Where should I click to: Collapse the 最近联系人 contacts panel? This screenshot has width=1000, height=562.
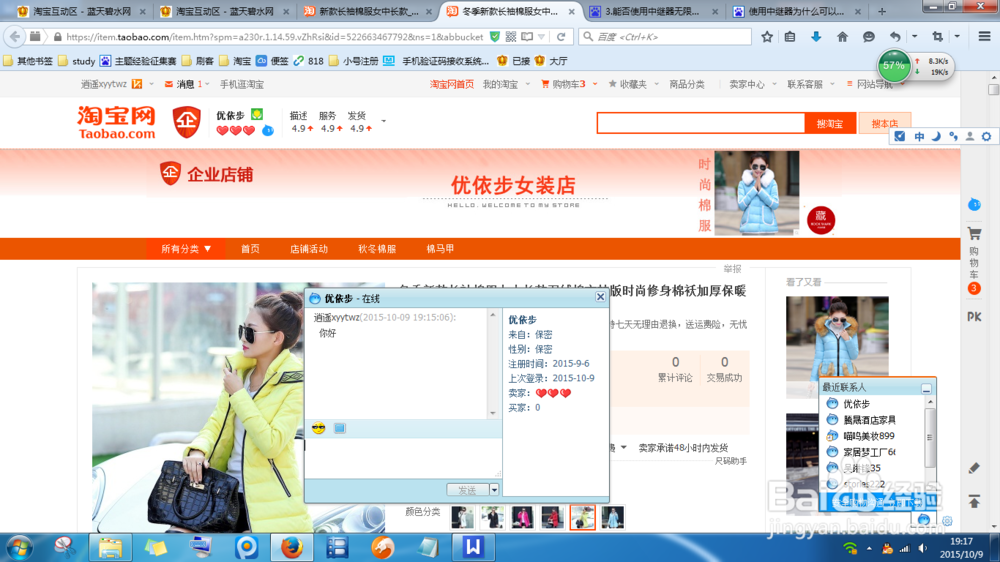[926, 388]
